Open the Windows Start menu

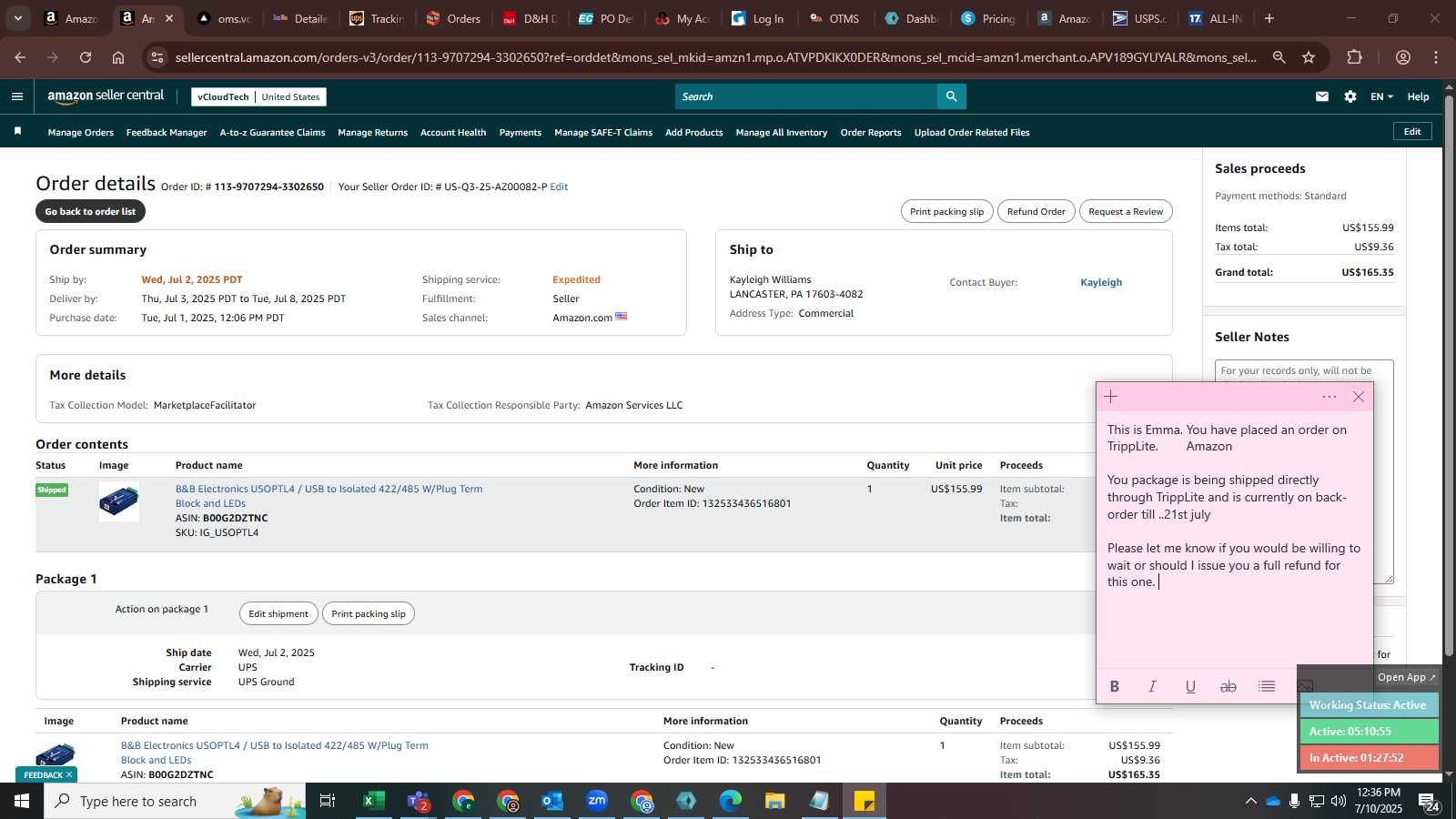[x=22, y=801]
